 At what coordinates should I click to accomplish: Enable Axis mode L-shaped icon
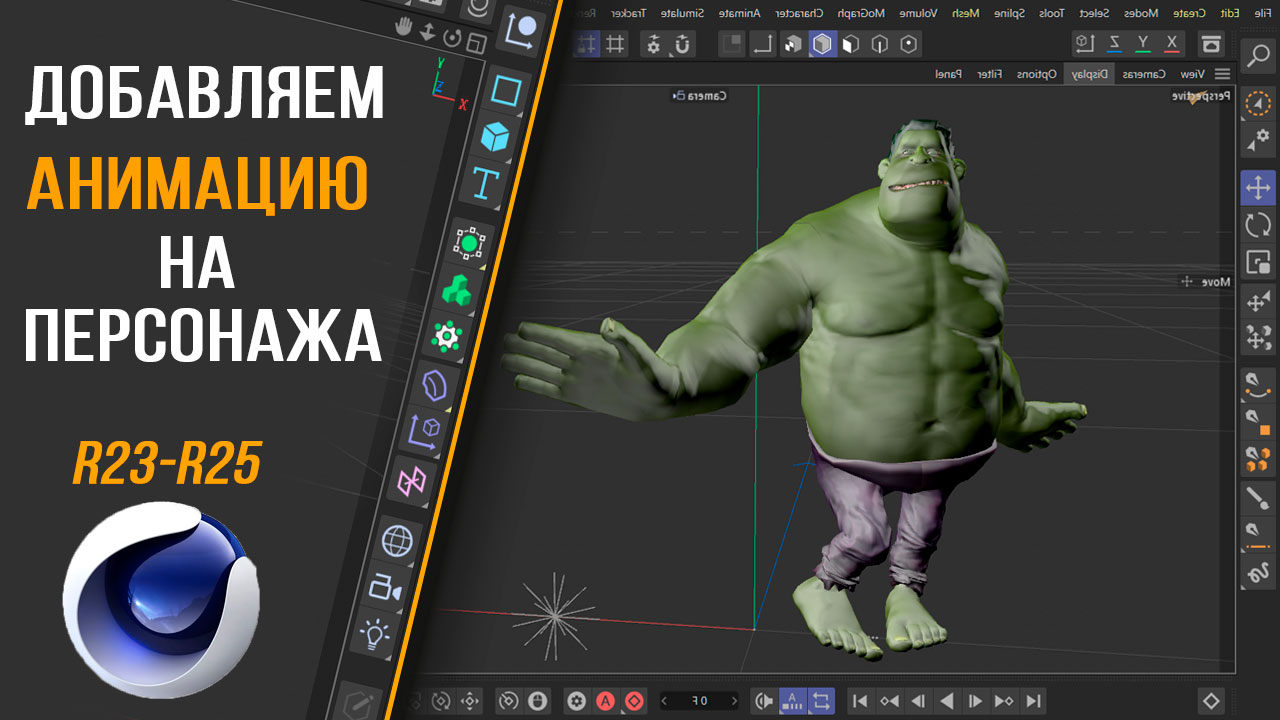pos(763,44)
